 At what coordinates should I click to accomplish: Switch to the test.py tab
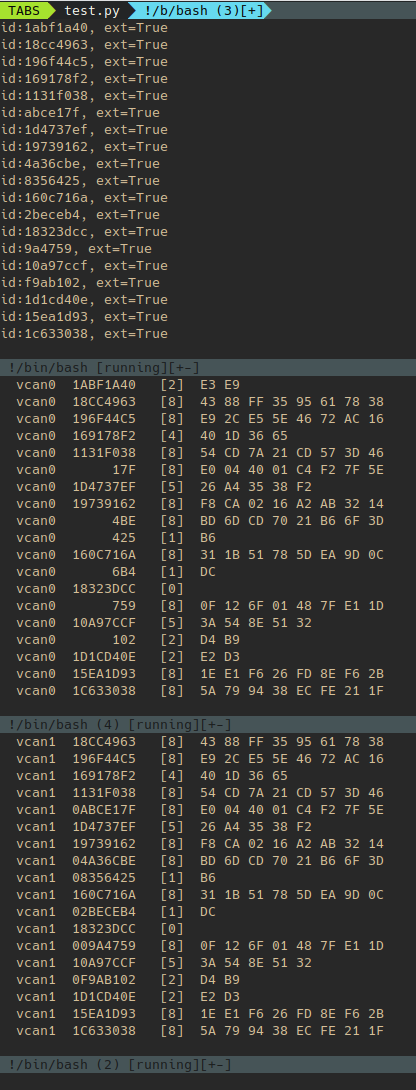[92, 10]
